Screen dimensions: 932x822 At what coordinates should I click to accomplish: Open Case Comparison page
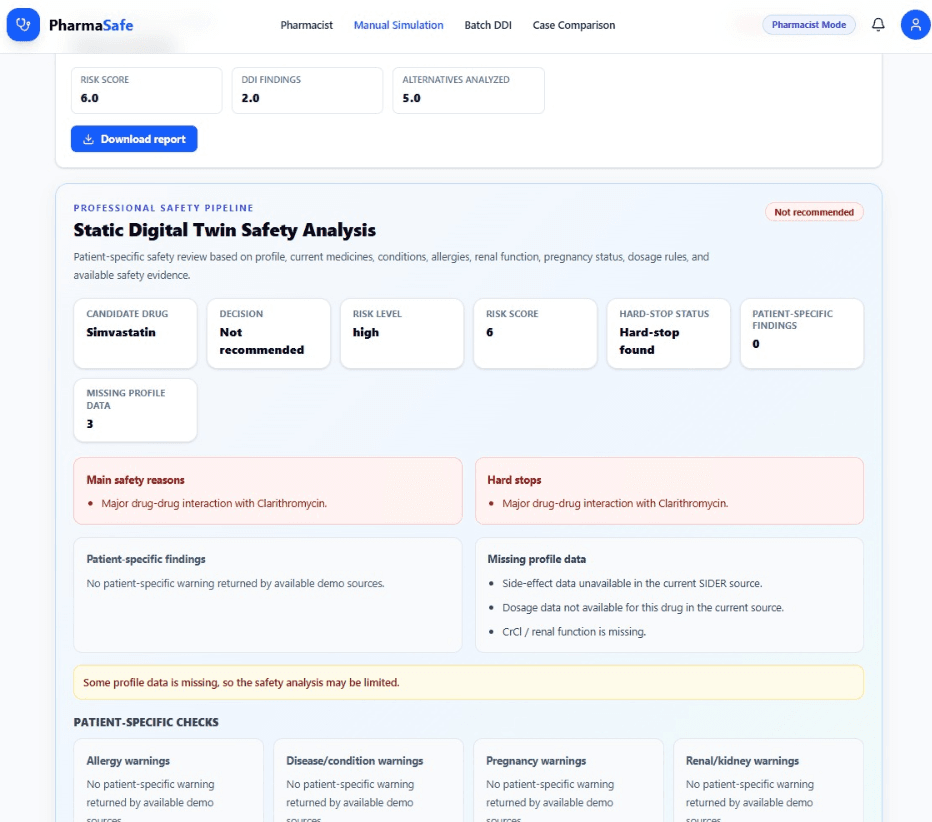(x=574, y=25)
